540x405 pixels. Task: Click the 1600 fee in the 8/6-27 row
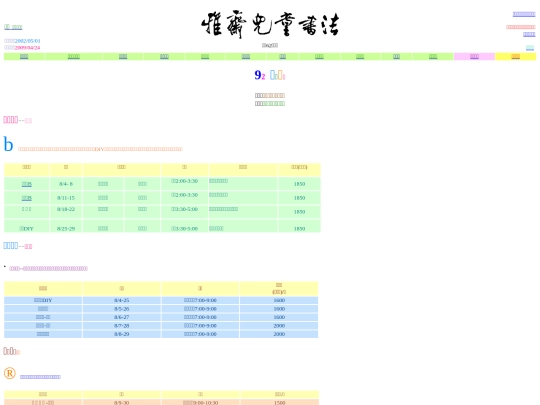[x=279, y=317]
